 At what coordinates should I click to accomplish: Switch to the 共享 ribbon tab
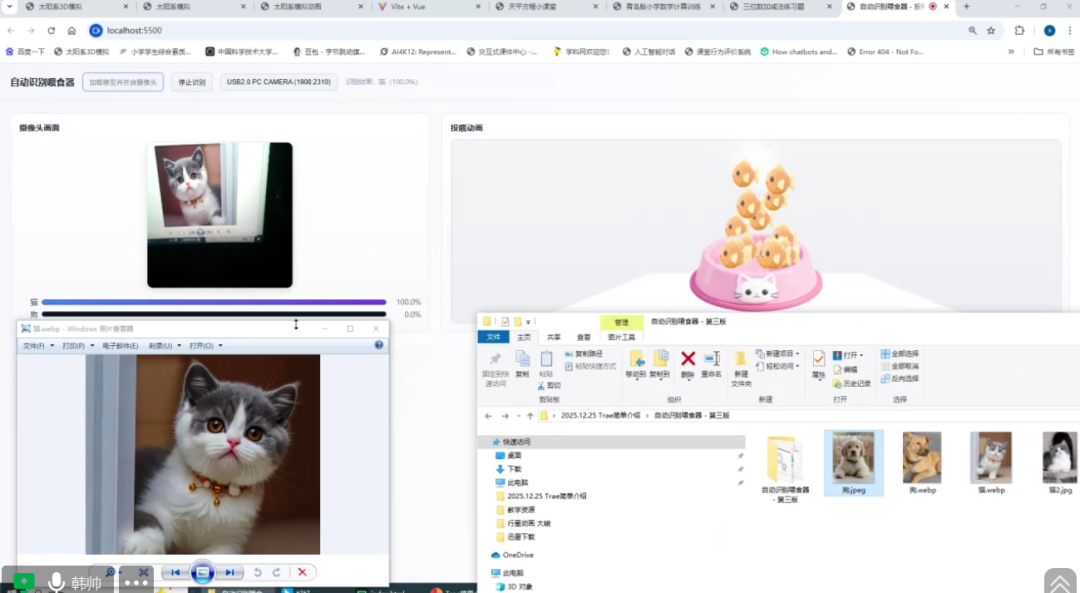554,338
